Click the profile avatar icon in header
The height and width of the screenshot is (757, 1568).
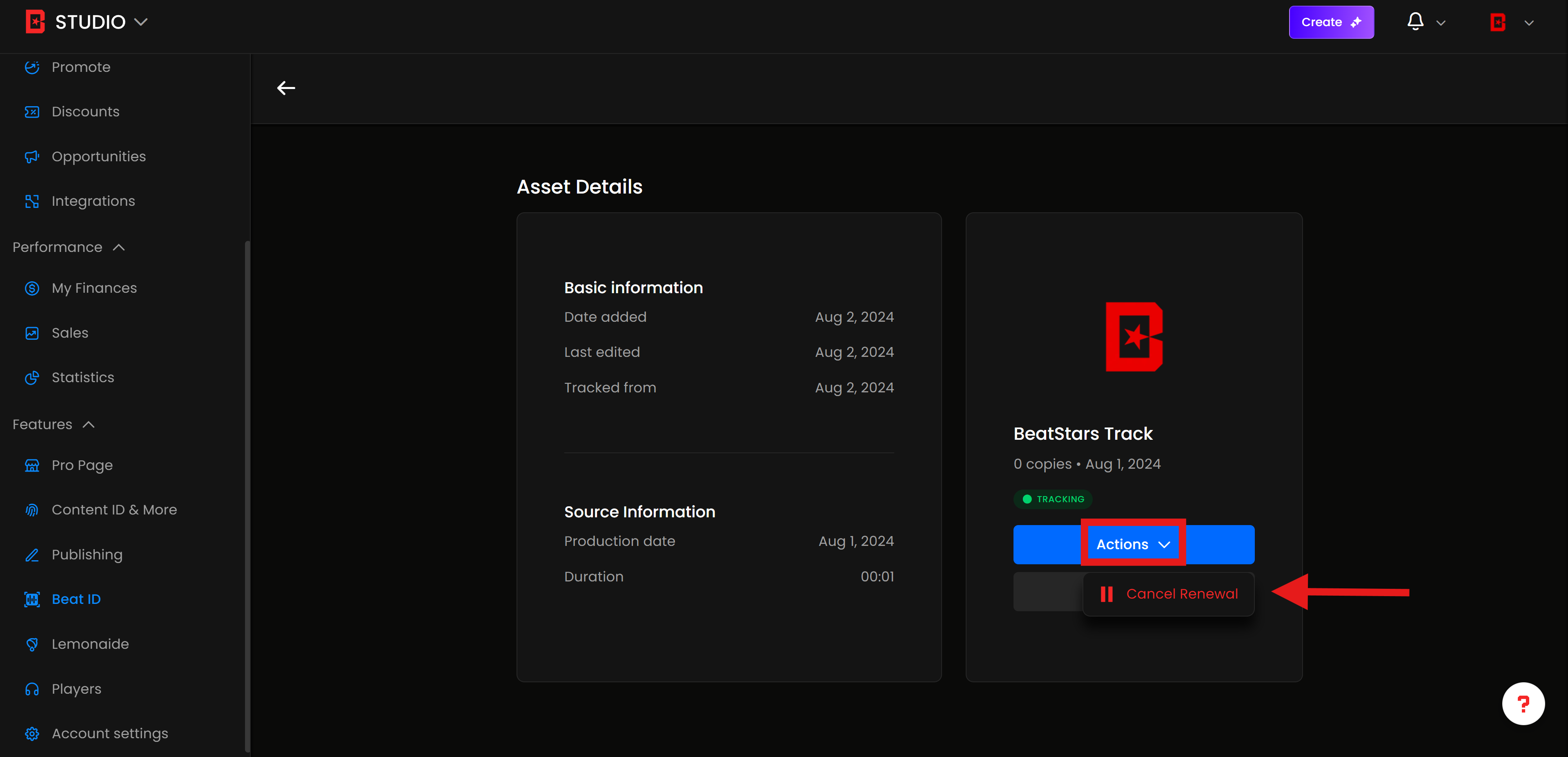coord(1498,22)
